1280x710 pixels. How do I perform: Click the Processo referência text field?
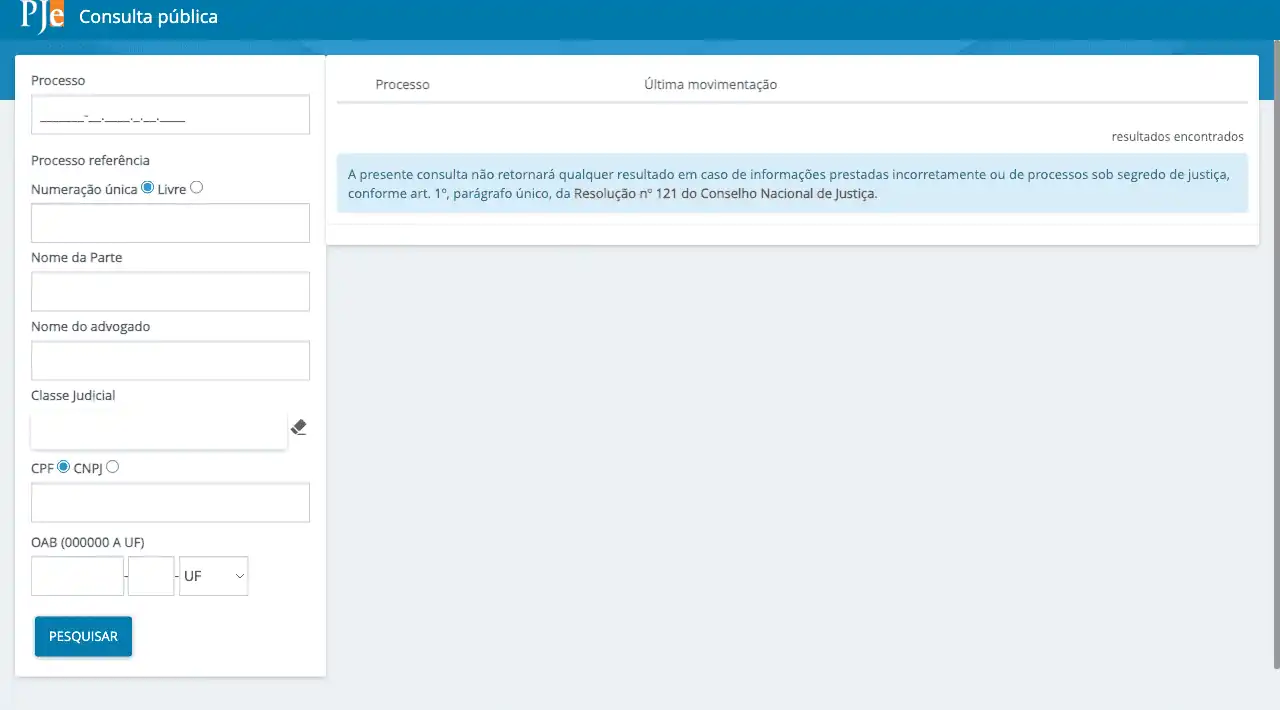(170, 223)
